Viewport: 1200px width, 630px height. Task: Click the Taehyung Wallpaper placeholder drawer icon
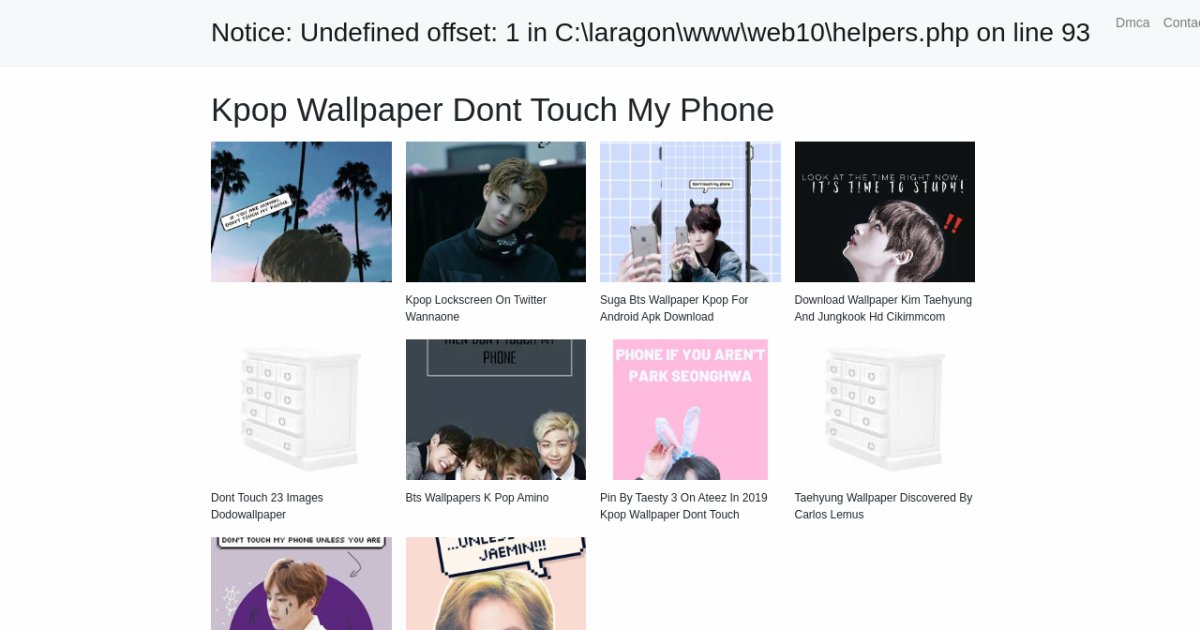pos(885,410)
